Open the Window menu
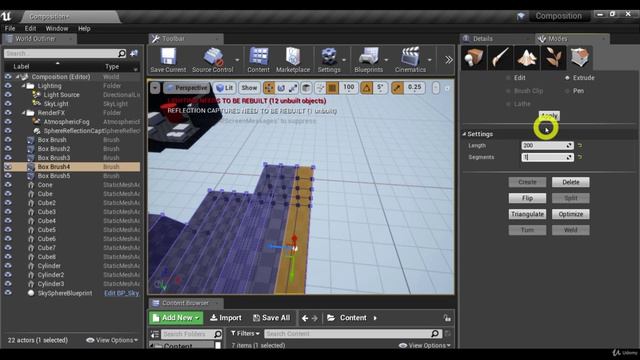 point(57,29)
